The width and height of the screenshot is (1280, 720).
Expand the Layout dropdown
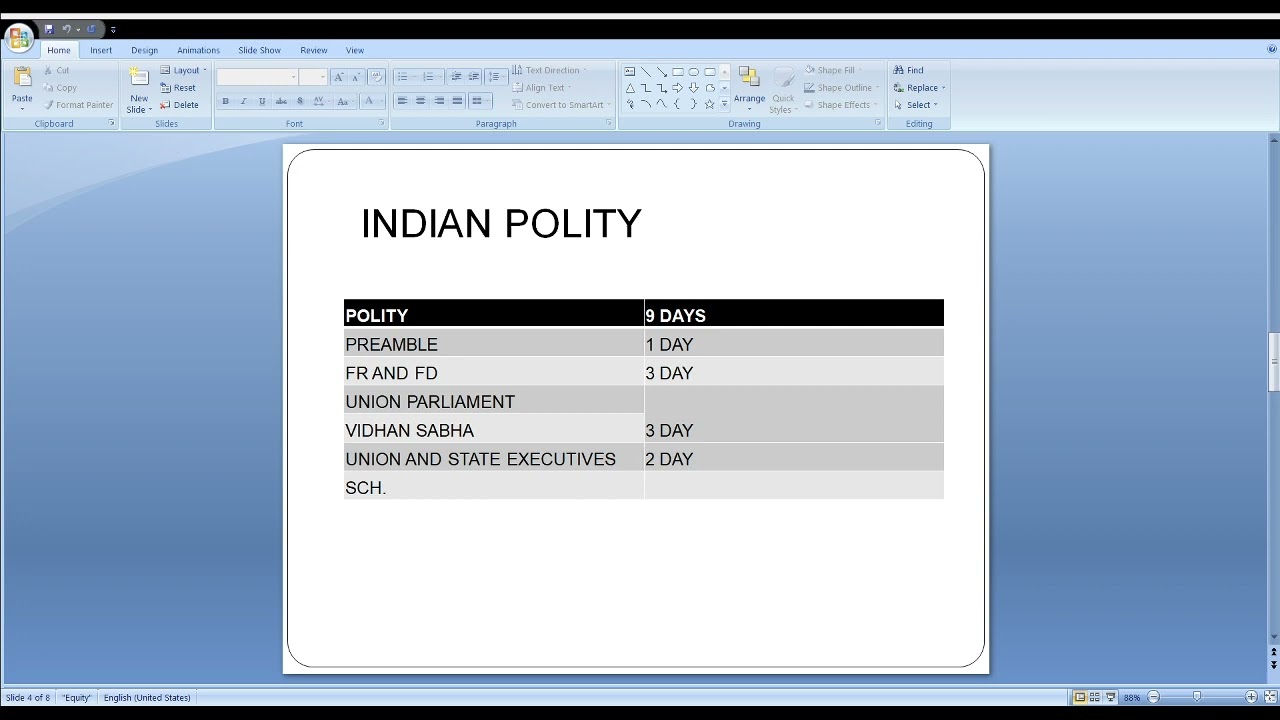[x=184, y=70]
